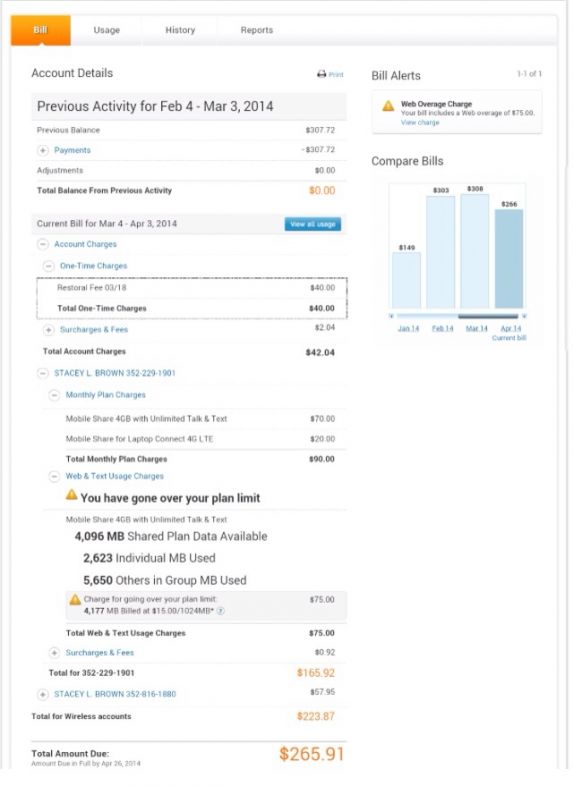The height and width of the screenshot is (786, 573).
Task: Collapse the STACEY L. BROWN 352-229-1901 line
Action: (43, 373)
